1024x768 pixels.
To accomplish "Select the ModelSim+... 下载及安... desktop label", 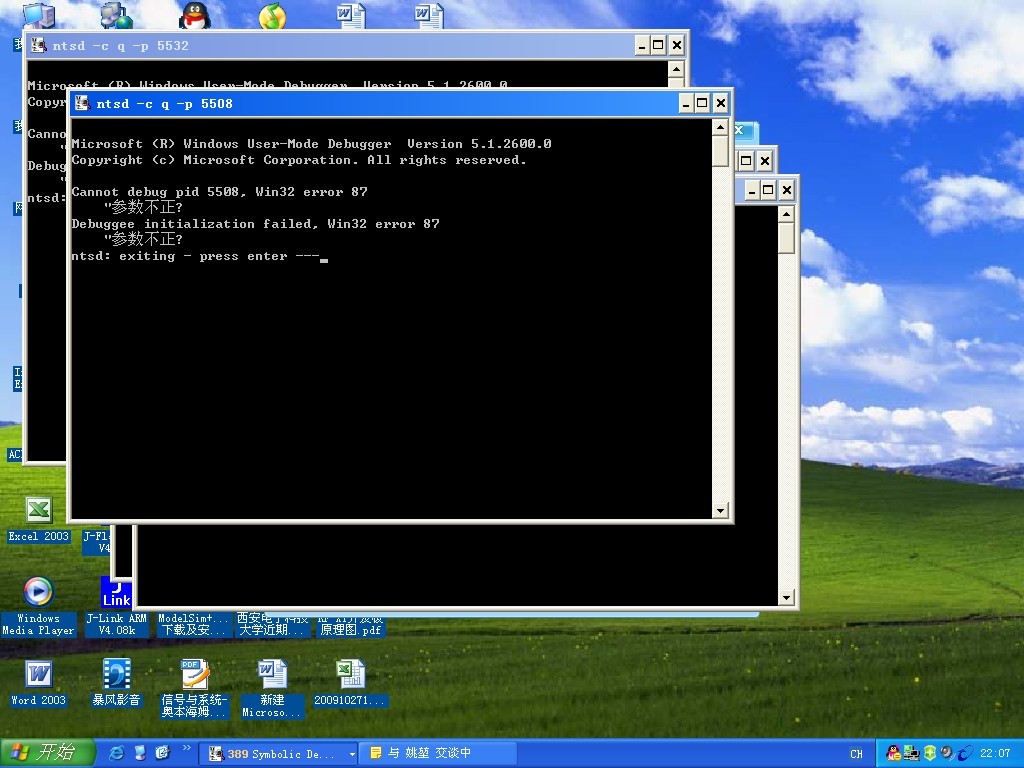I will point(194,624).
